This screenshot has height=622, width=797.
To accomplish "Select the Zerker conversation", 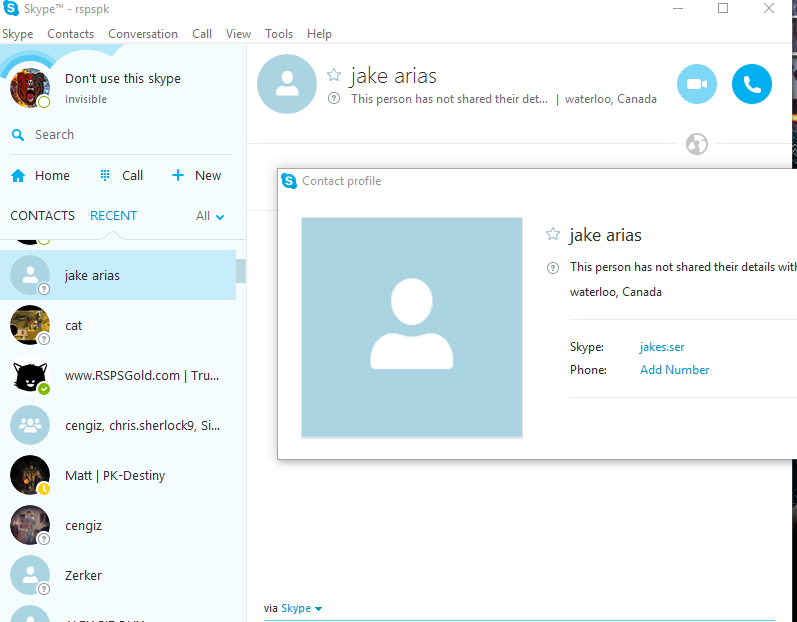I will tap(118, 575).
